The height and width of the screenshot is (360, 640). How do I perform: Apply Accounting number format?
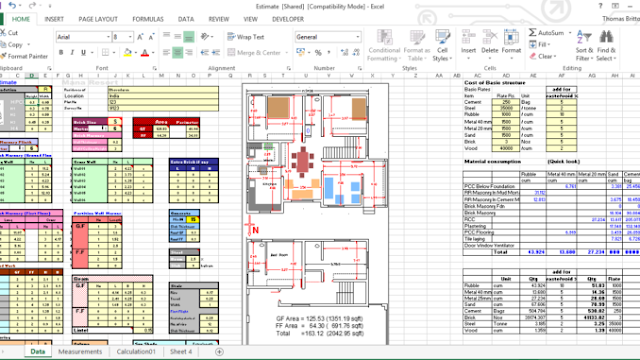coord(301,52)
